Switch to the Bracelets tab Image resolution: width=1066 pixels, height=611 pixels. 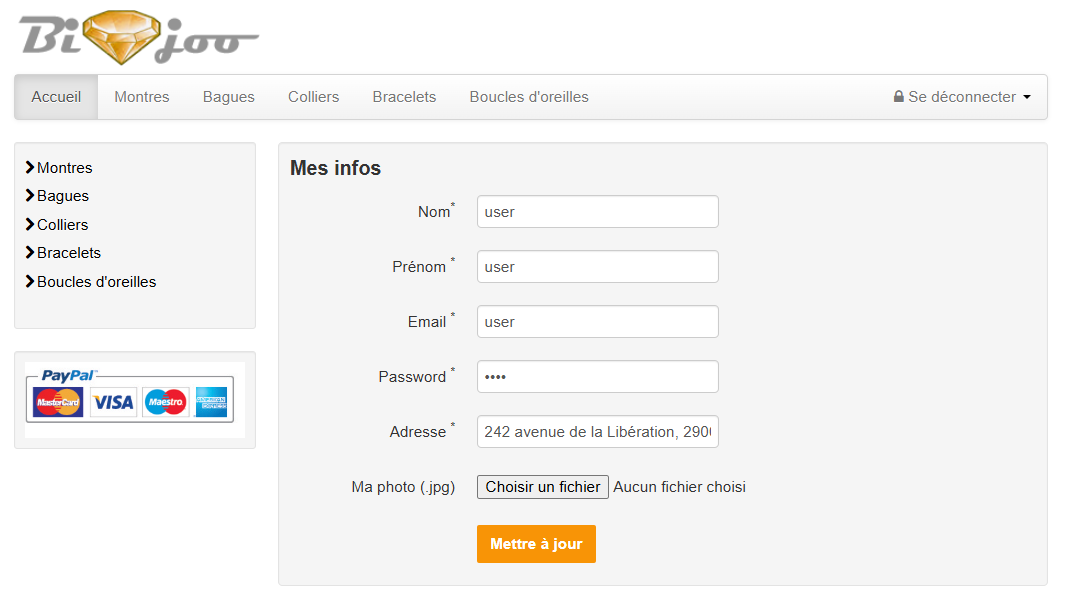[x=404, y=96]
